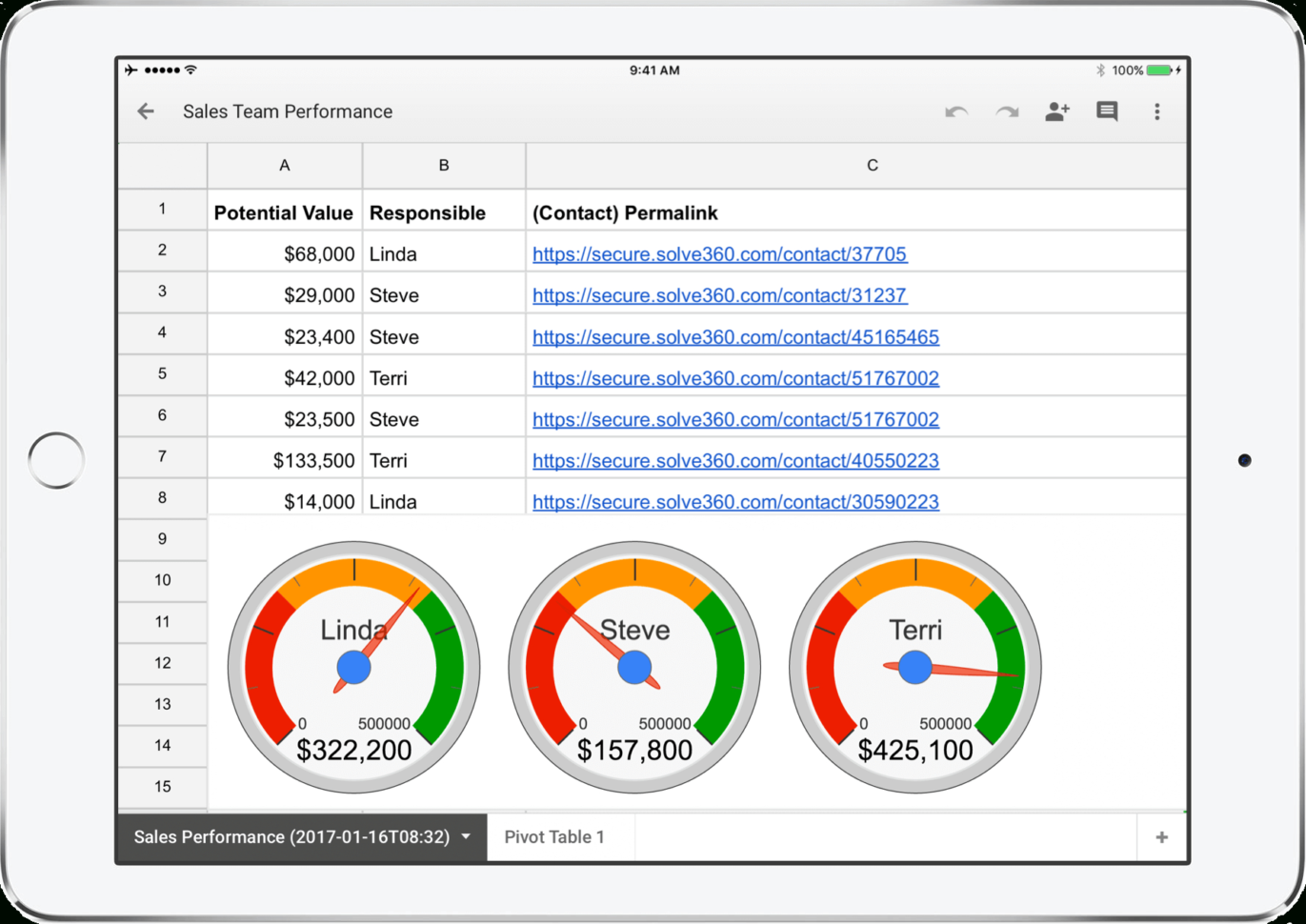Add a new sheet with the plus icon
Viewport: 1306px width, 924px height.
coord(1161,836)
